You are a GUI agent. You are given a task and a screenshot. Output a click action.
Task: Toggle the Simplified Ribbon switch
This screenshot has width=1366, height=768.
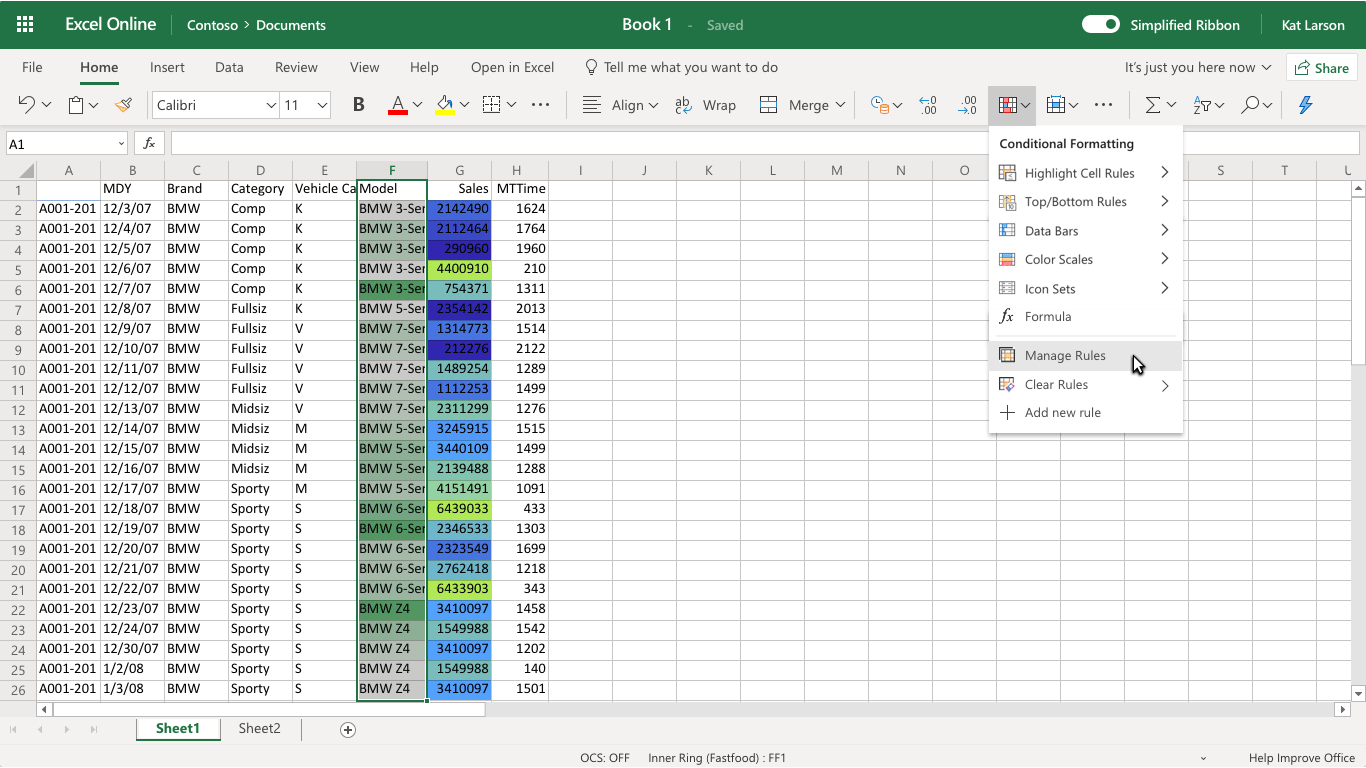point(1101,25)
